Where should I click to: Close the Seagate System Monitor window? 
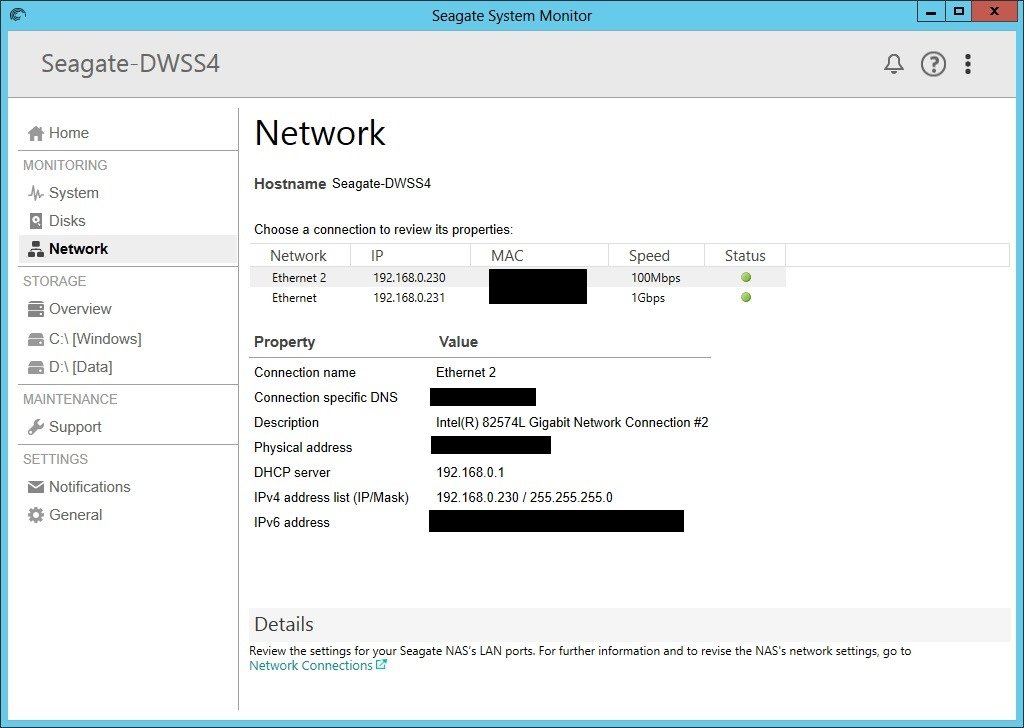click(995, 12)
